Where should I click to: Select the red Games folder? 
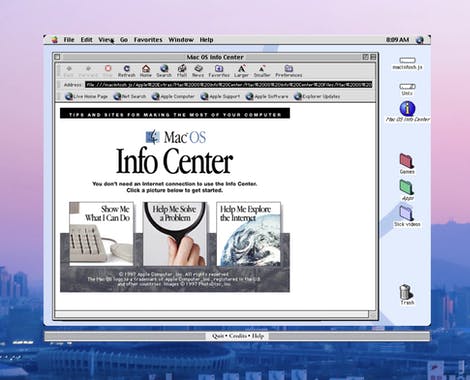tap(407, 164)
